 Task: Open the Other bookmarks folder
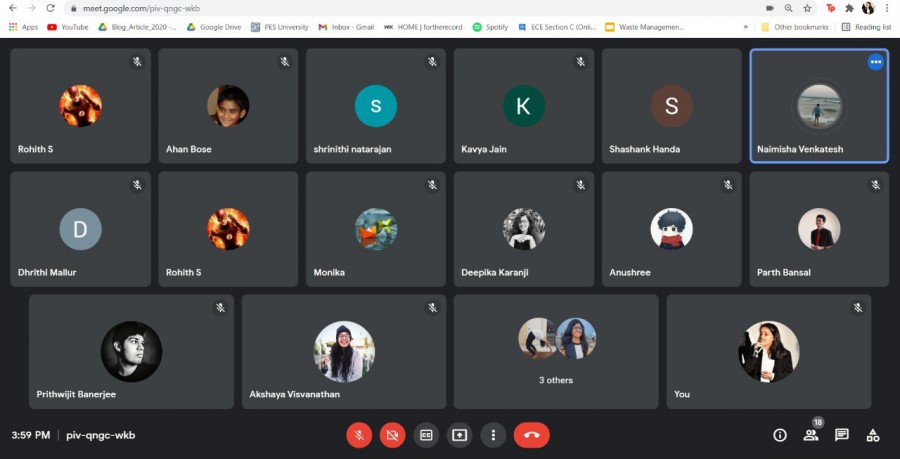click(x=794, y=27)
